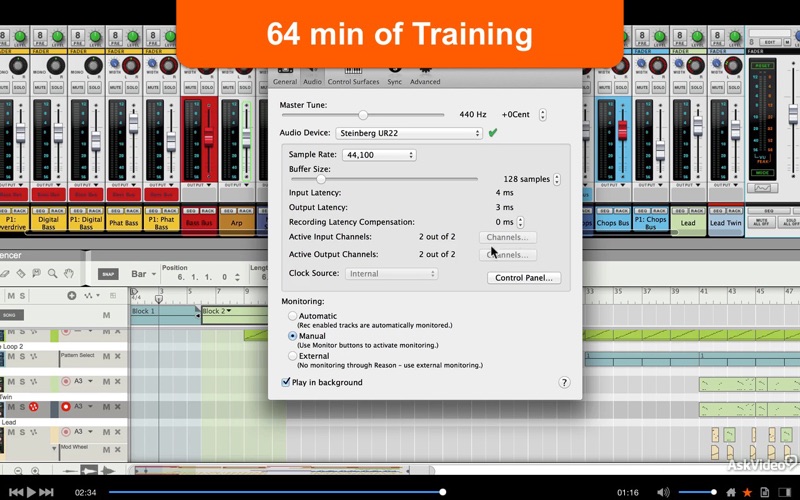Screen dimensions: 800x500
Task: Select the Eraser tool in sequencer toolbar
Action: click(4, 274)
